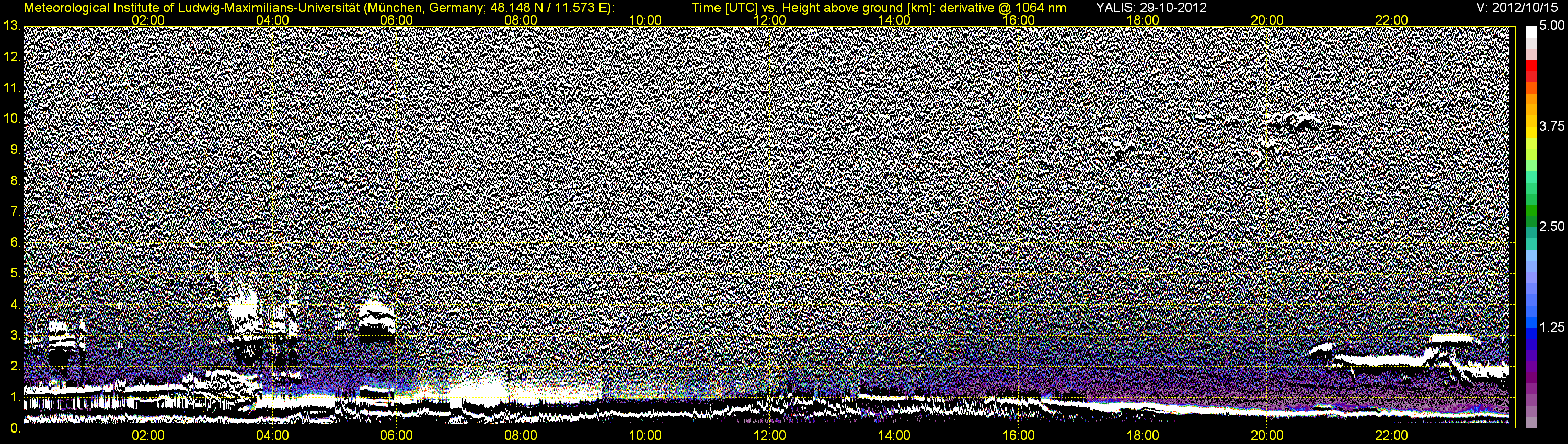This screenshot has width=1568, height=444.
Task: Click the 2 km height axis label
Action: 15,366
